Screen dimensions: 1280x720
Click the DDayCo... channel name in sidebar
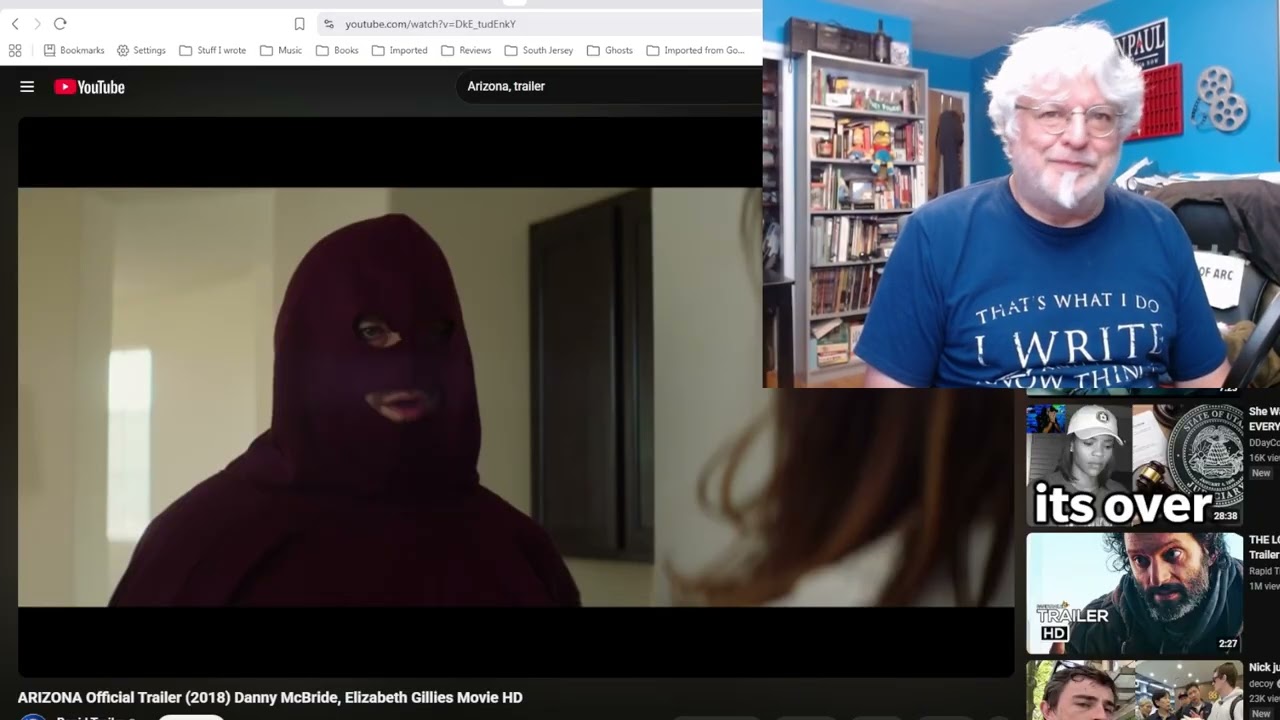point(1264,442)
